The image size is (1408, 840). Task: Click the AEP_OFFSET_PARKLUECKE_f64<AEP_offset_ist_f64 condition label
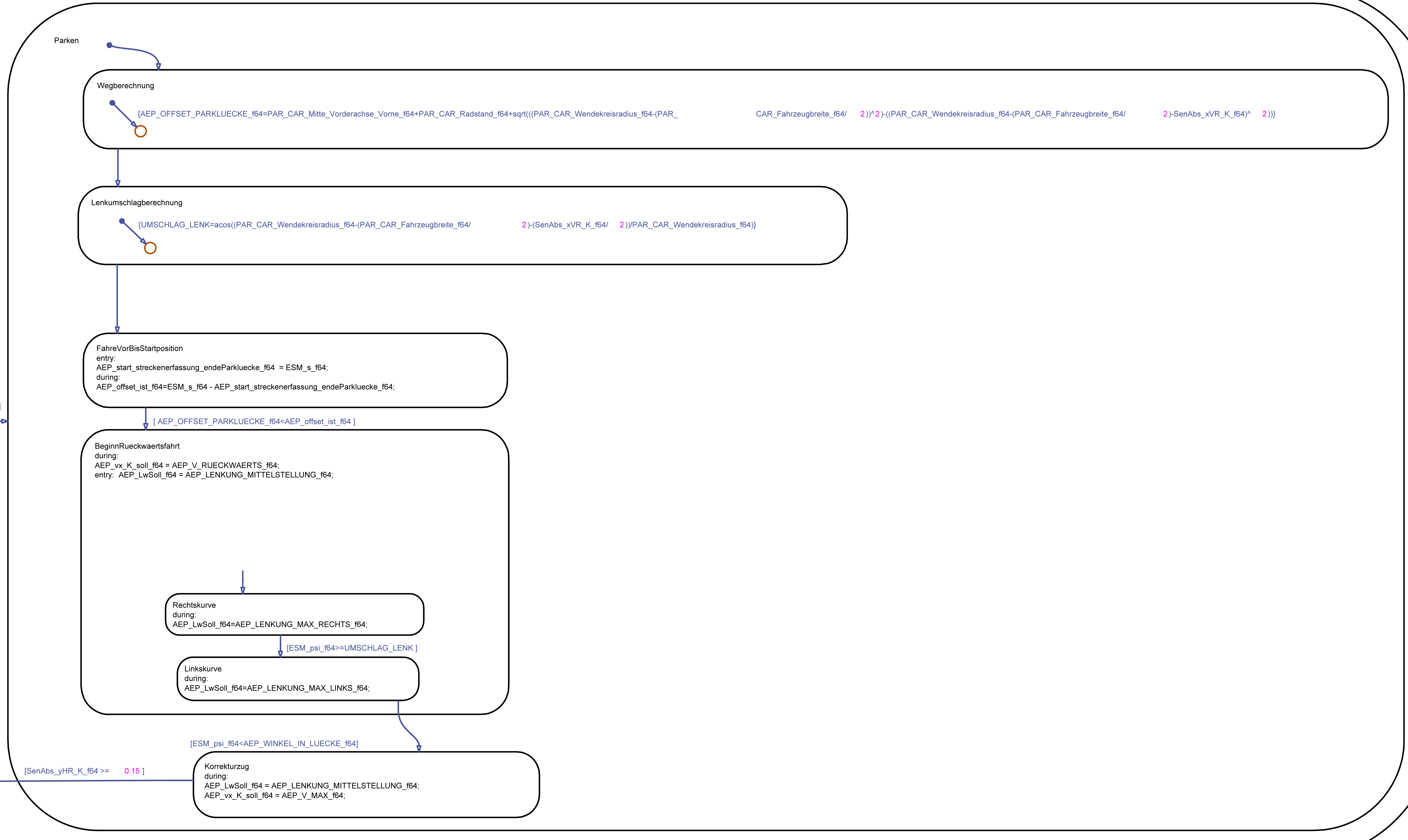coord(254,422)
